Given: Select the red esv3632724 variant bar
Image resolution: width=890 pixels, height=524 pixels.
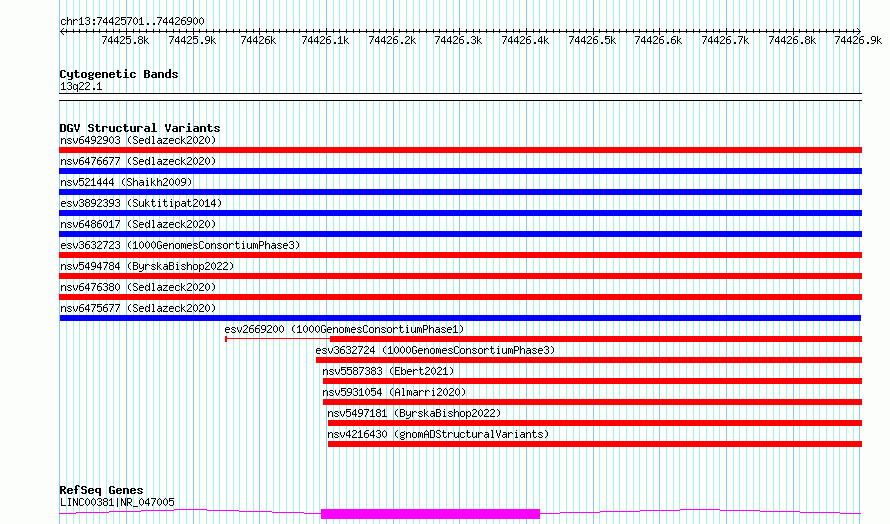Looking at the screenshot, I should tap(589, 360).
